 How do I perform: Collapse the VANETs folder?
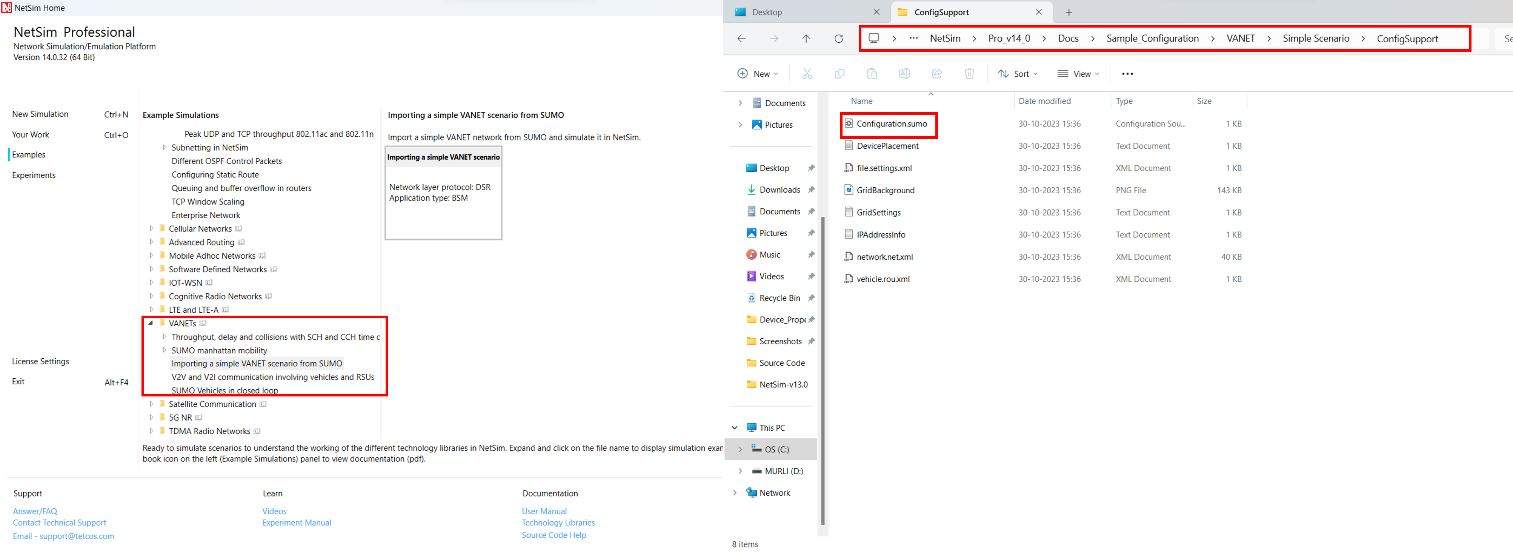pyautogui.click(x=152, y=324)
